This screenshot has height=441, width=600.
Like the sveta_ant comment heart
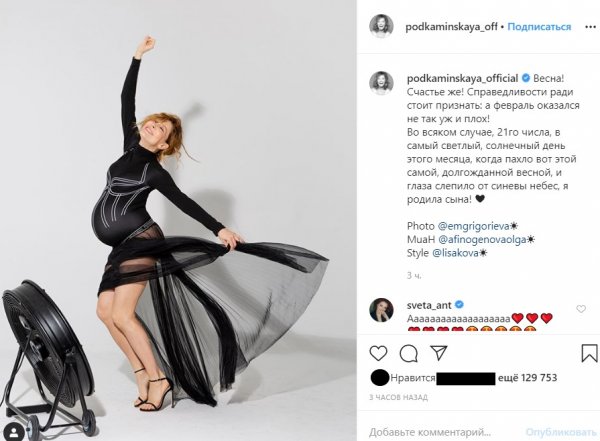coord(581,309)
